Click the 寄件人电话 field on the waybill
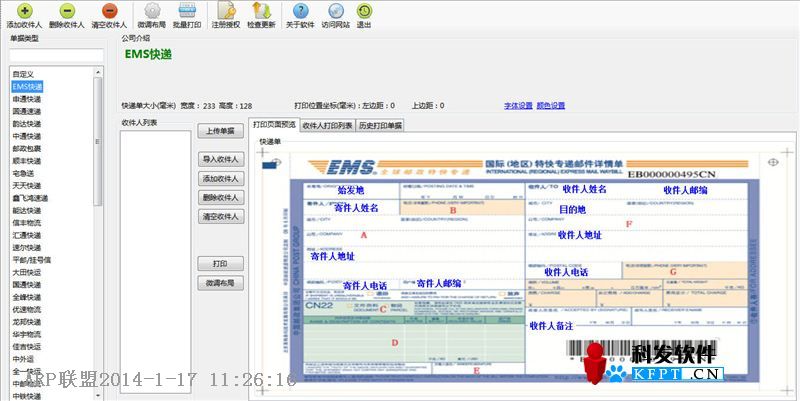800x401 pixels. tap(365, 286)
